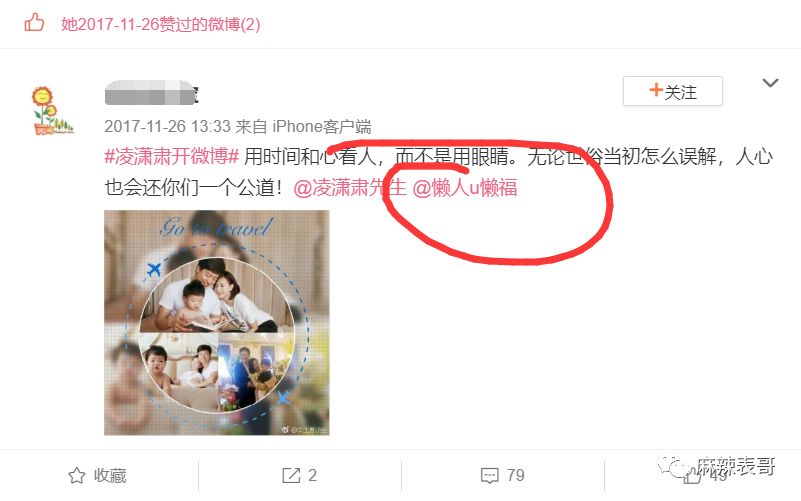Expand the post options chevron
The height and width of the screenshot is (501, 801).
coord(770,83)
